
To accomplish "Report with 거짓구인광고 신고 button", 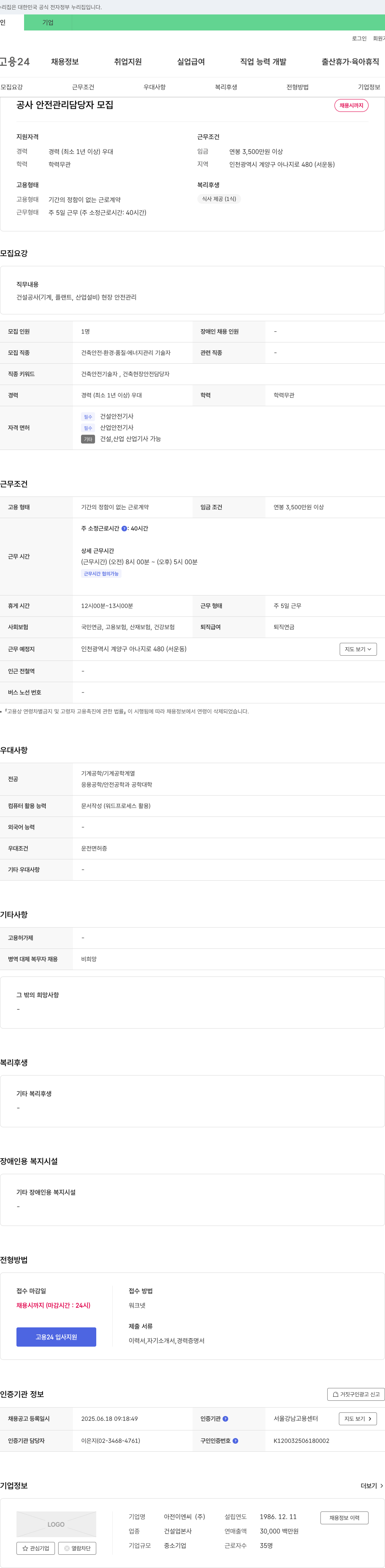I will pos(357,1394).
